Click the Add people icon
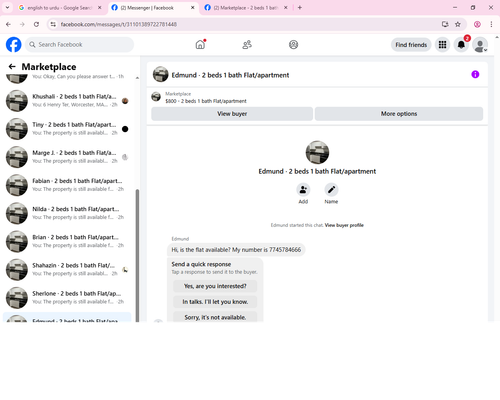This screenshot has width=500, height=400. [x=303, y=190]
